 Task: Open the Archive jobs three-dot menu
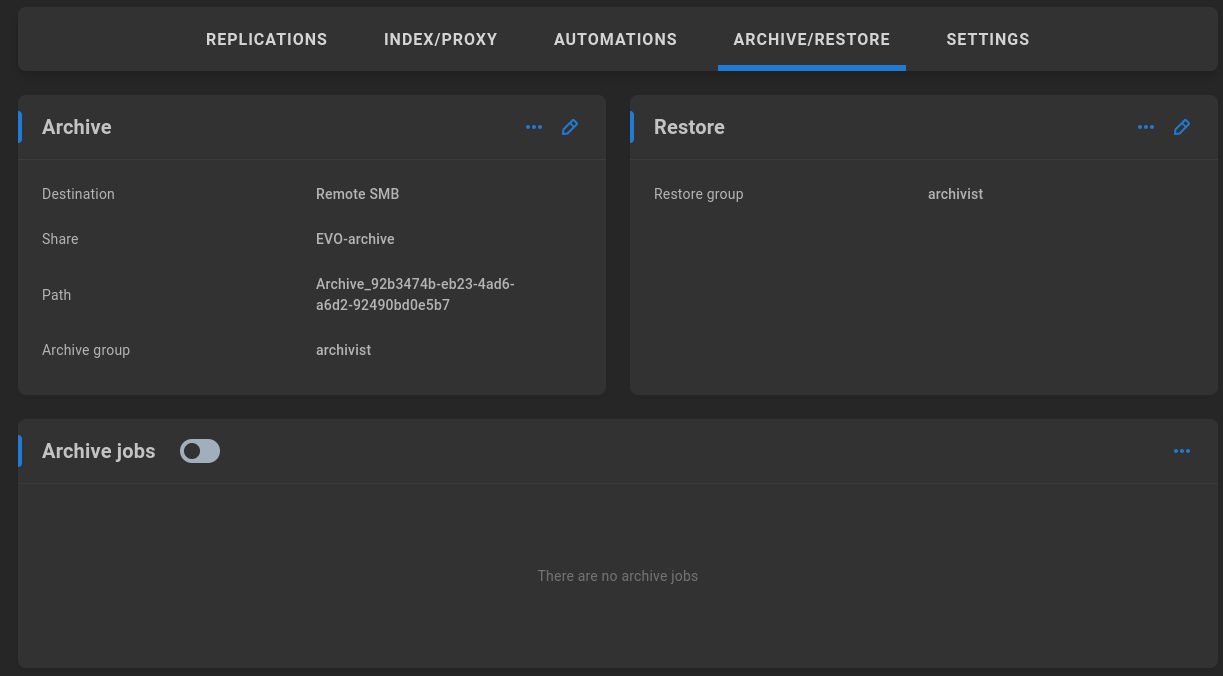click(1182, 451)
